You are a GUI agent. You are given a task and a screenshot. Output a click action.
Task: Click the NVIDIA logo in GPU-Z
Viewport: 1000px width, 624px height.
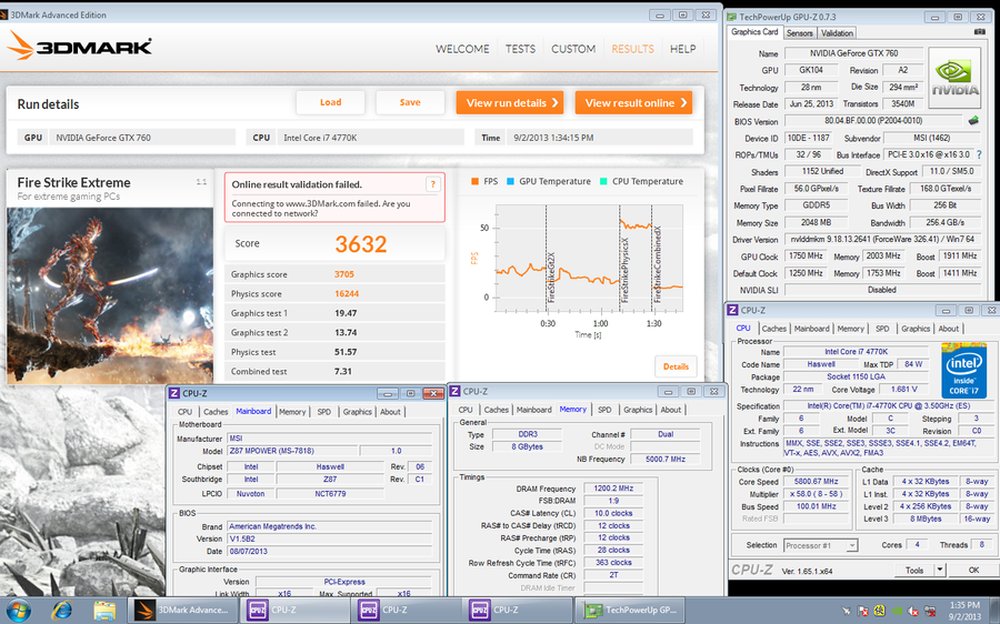point(954,78)
